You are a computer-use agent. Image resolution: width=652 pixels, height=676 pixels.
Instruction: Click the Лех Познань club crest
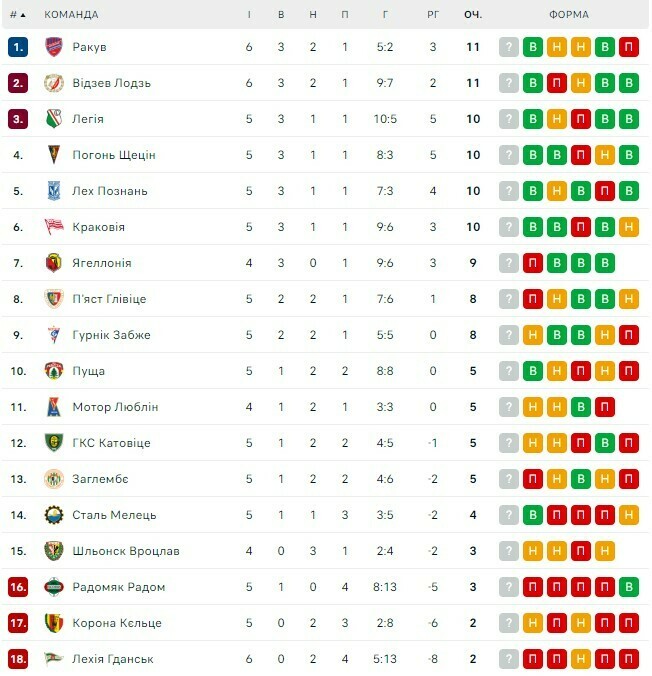54,191
